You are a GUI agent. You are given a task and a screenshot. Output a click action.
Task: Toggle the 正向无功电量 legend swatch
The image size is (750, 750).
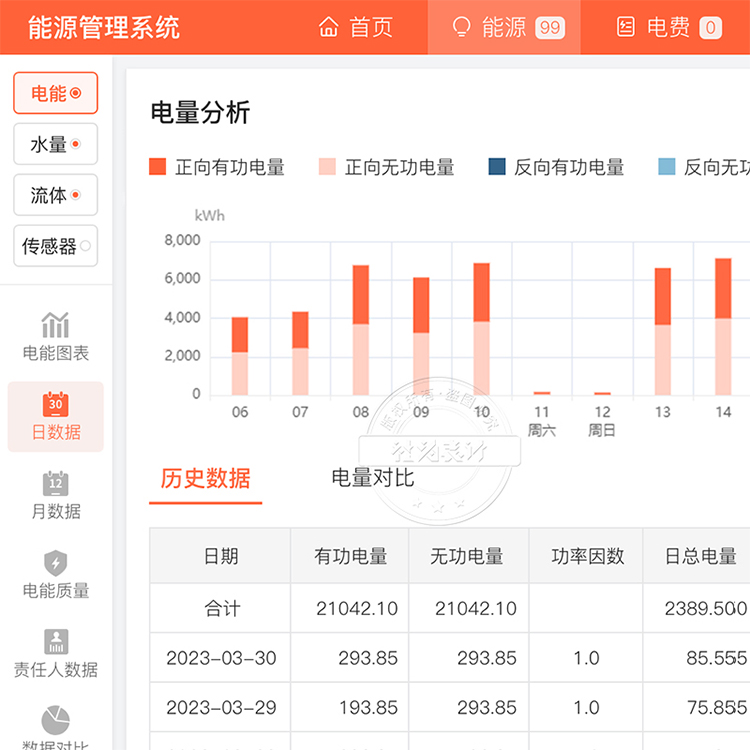[x=327, y=167]
